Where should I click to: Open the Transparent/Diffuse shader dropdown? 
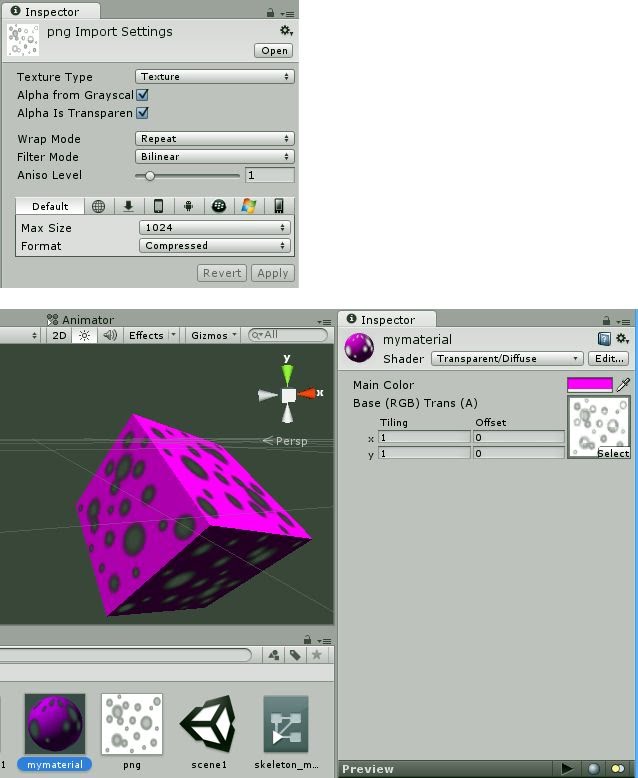click(507, 358)
